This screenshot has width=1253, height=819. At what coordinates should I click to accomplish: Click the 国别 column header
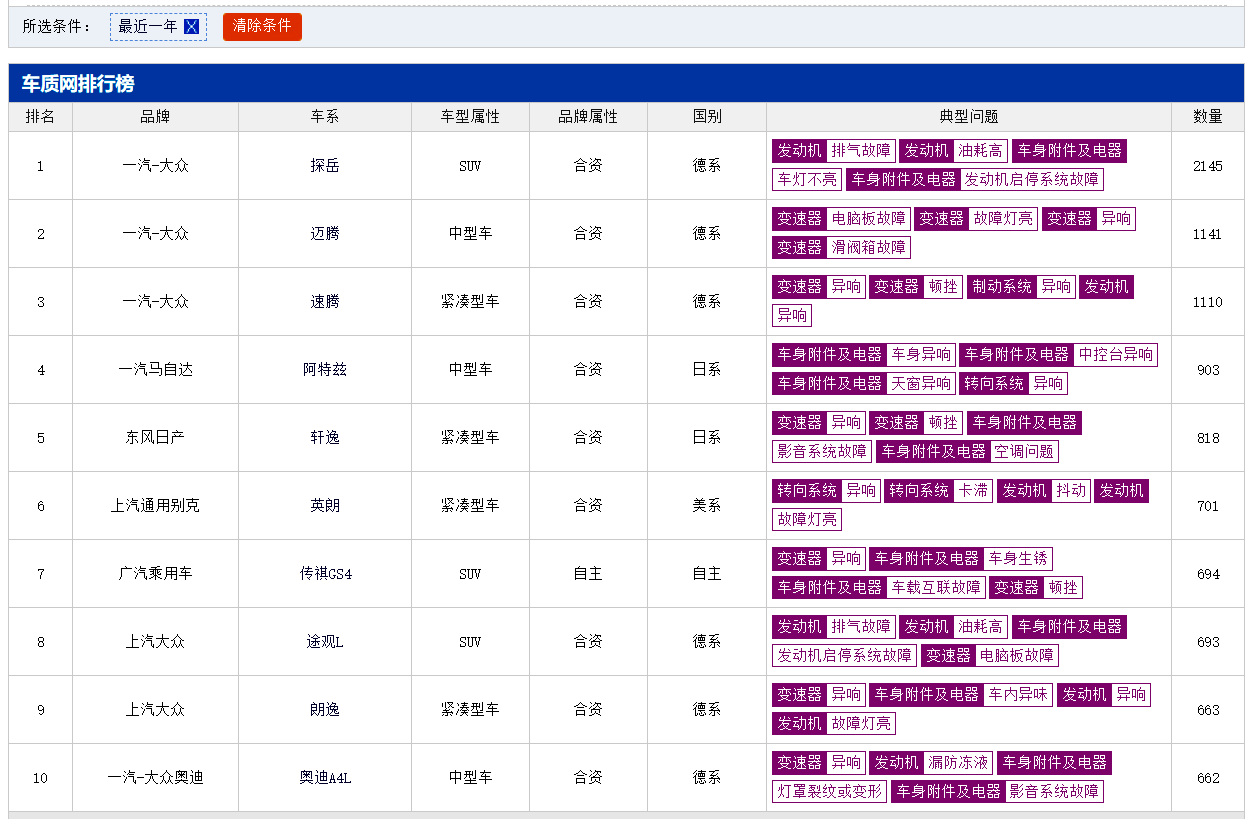coord(707,117)
